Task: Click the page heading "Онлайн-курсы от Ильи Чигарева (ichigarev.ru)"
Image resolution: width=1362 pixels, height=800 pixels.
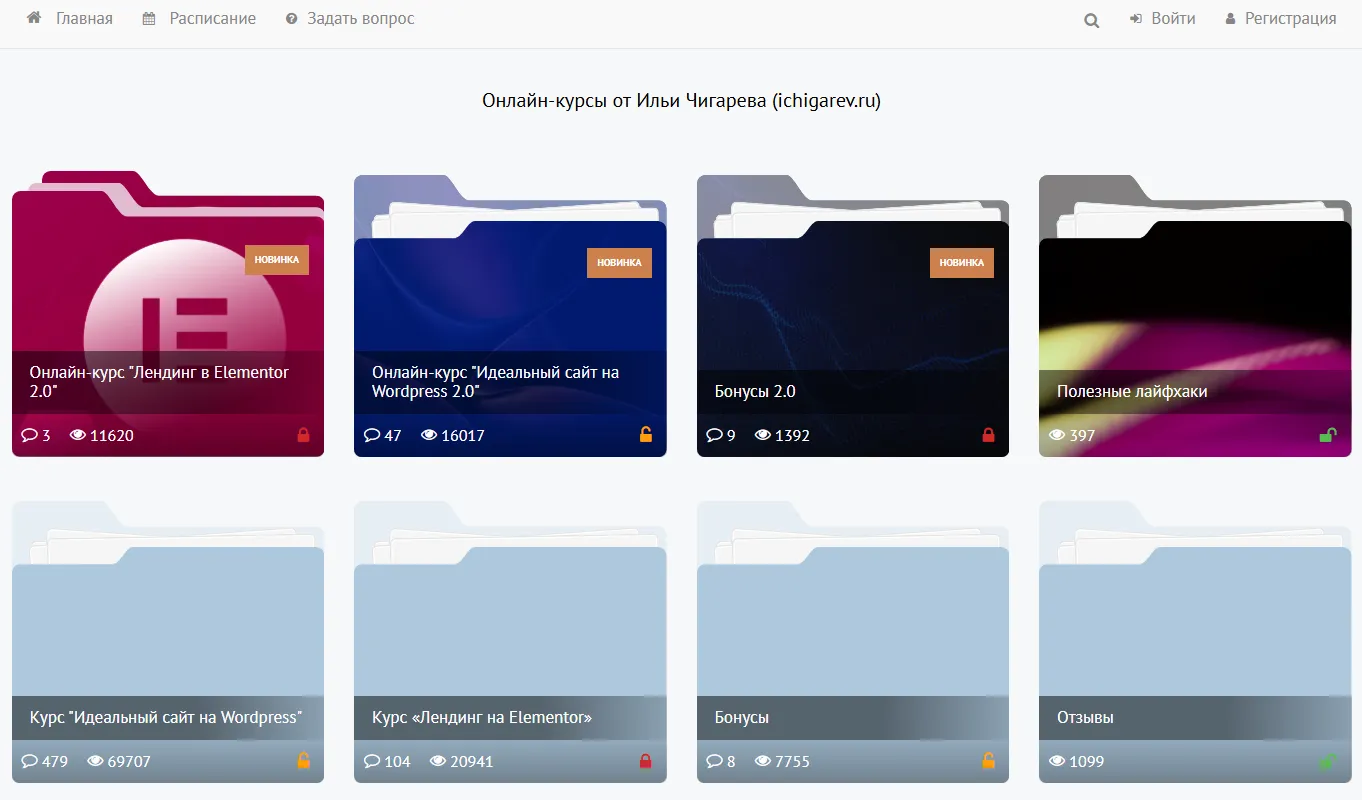Action: [681, 101]
